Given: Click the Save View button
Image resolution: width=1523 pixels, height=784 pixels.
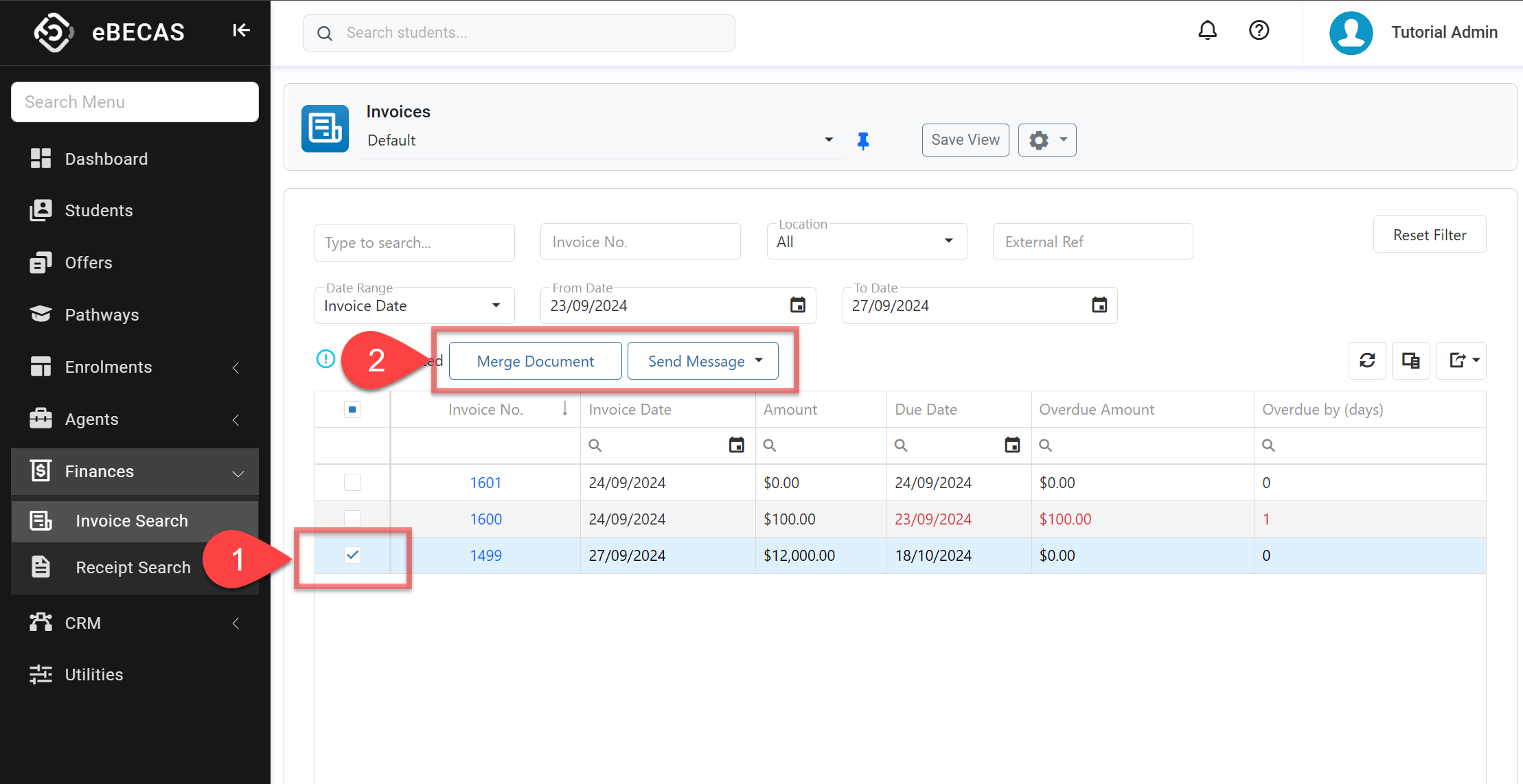Looking at the screenshot, I should (x=965, y=140).
